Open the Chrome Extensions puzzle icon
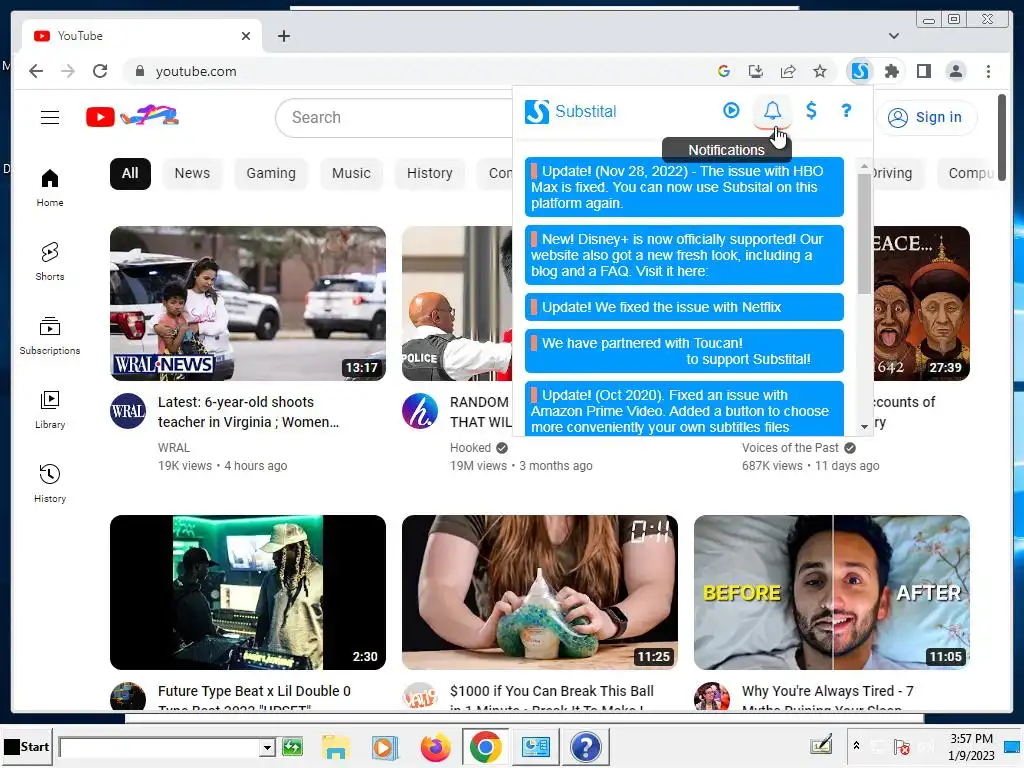This screenshot has height=768, width=1024. pyautogui.click(x=891, y=71)
